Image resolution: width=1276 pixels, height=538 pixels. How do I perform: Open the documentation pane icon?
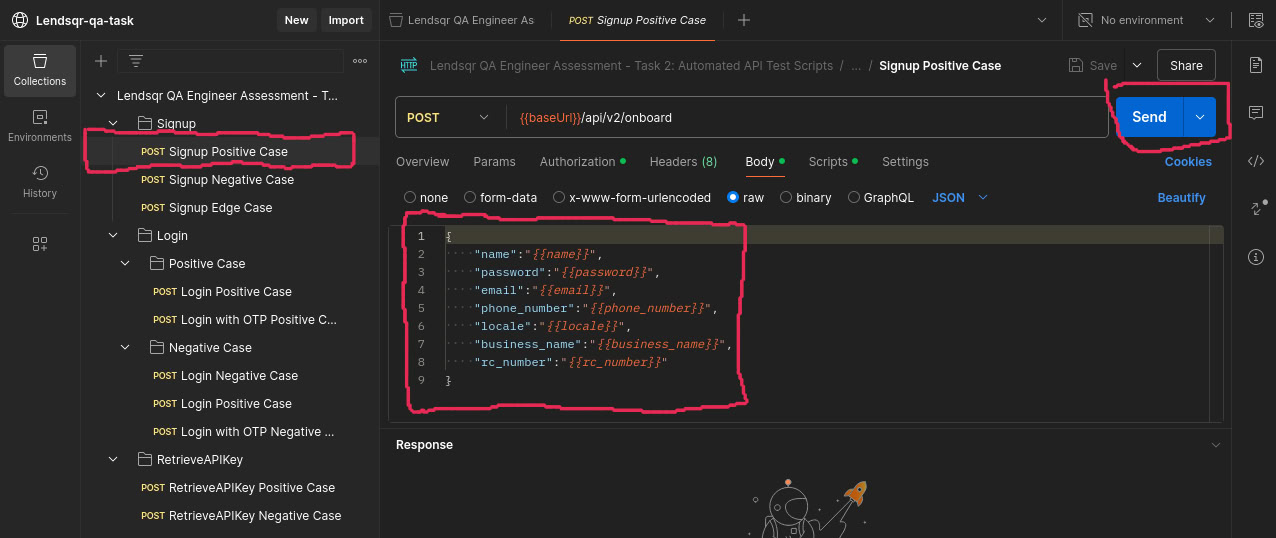click(1256, 65)
